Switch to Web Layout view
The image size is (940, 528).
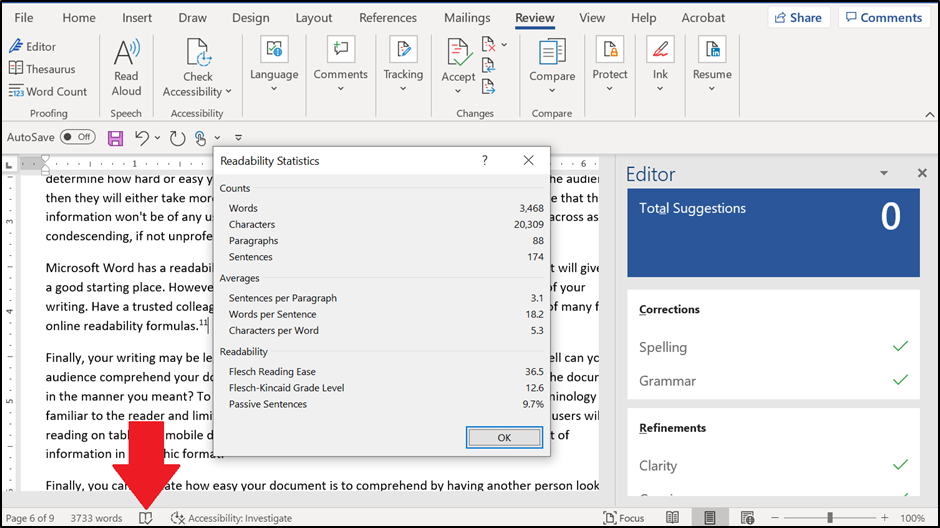(x=747, y=517)
